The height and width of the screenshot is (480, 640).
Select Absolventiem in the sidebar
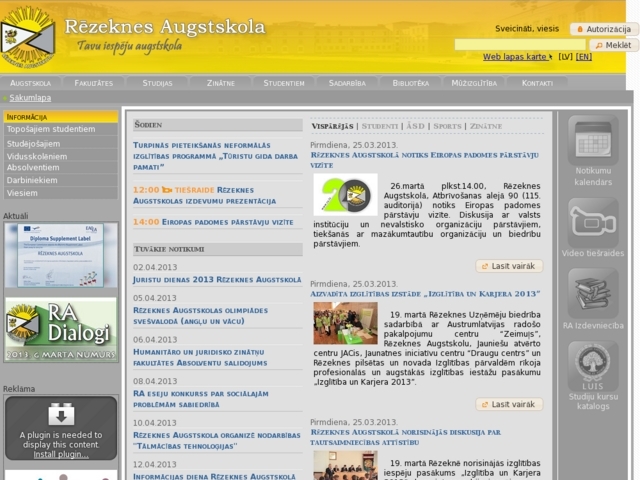[60, 167]
